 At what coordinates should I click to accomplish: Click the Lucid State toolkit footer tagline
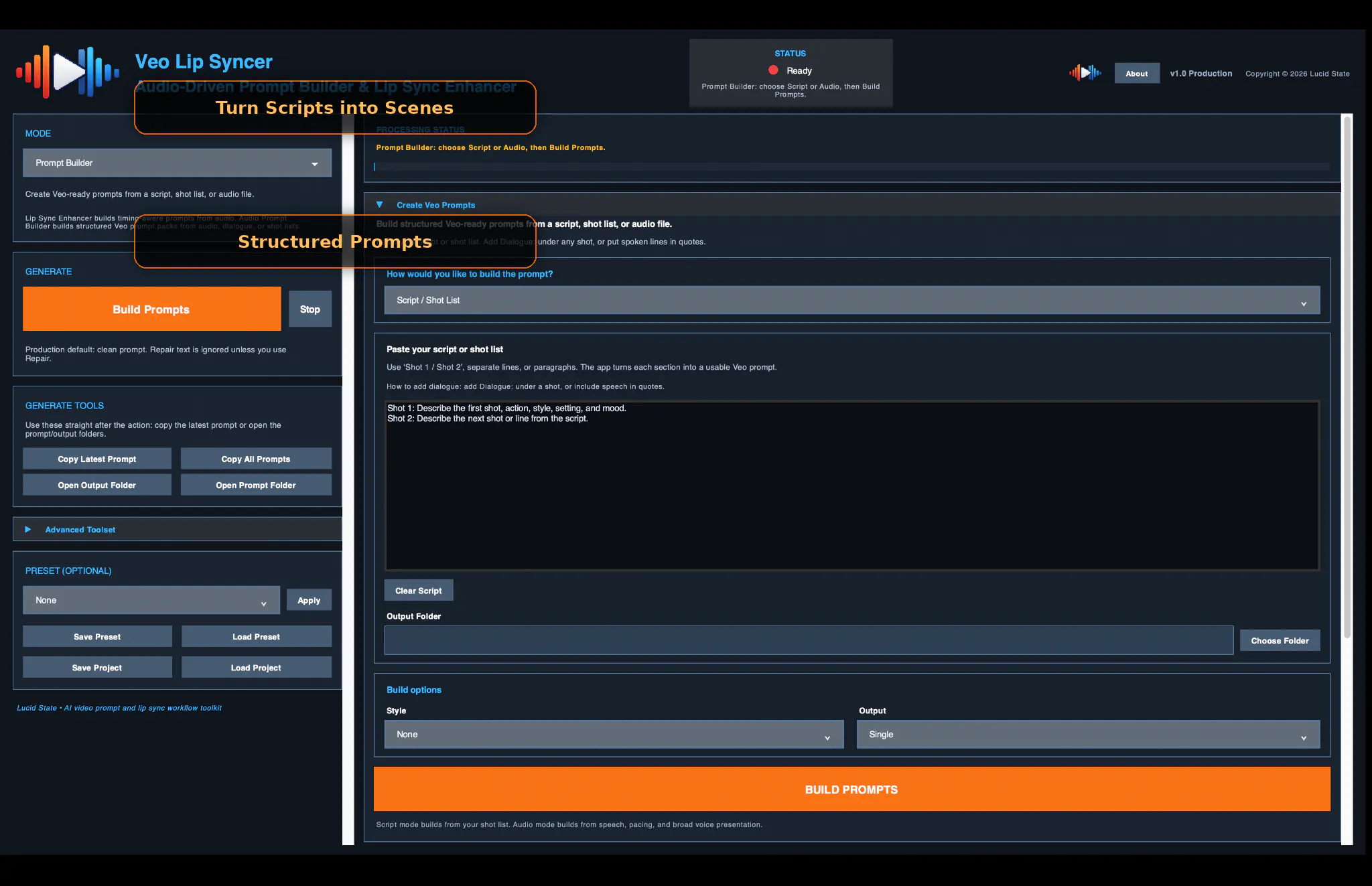coord(119,708)
